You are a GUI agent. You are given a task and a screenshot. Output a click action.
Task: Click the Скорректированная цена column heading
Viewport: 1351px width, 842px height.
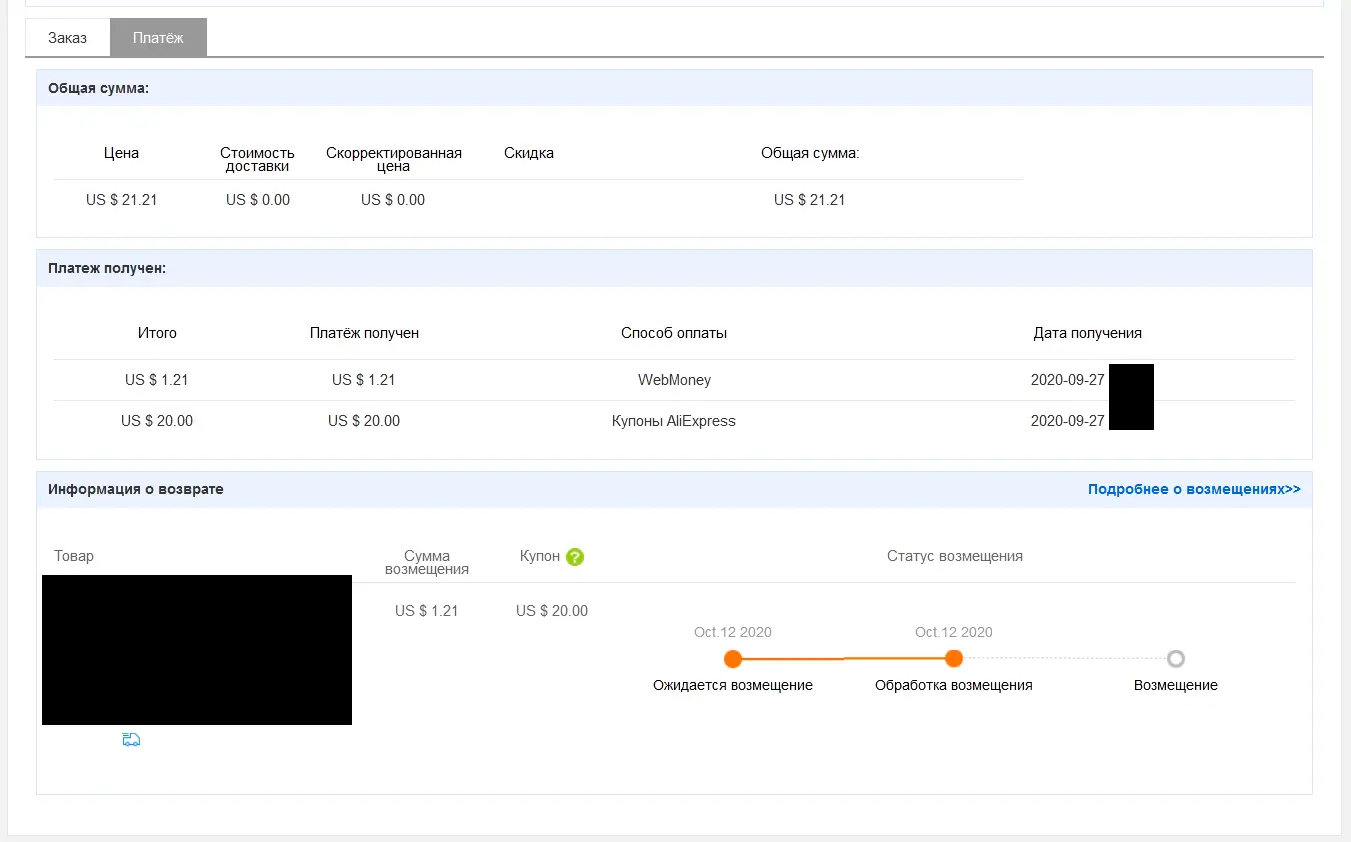pos(394,159)
